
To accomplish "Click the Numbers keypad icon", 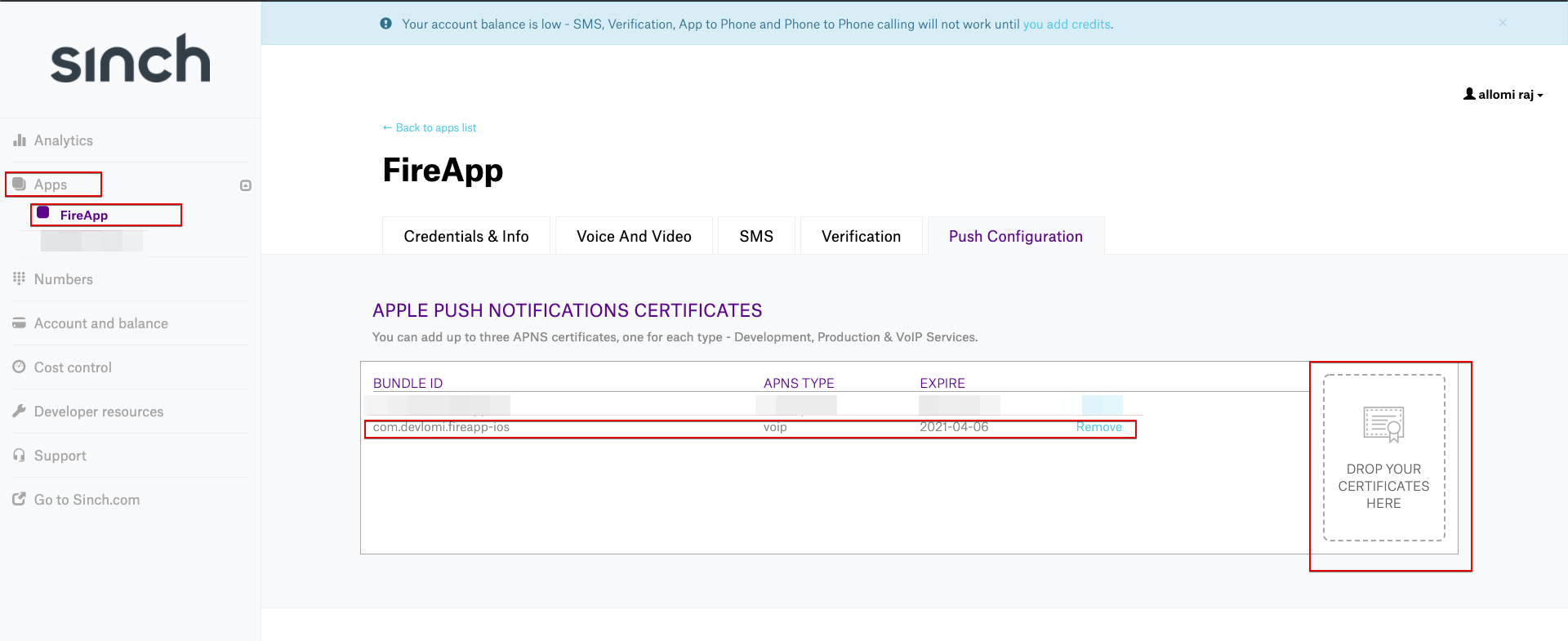I will 20,278.
